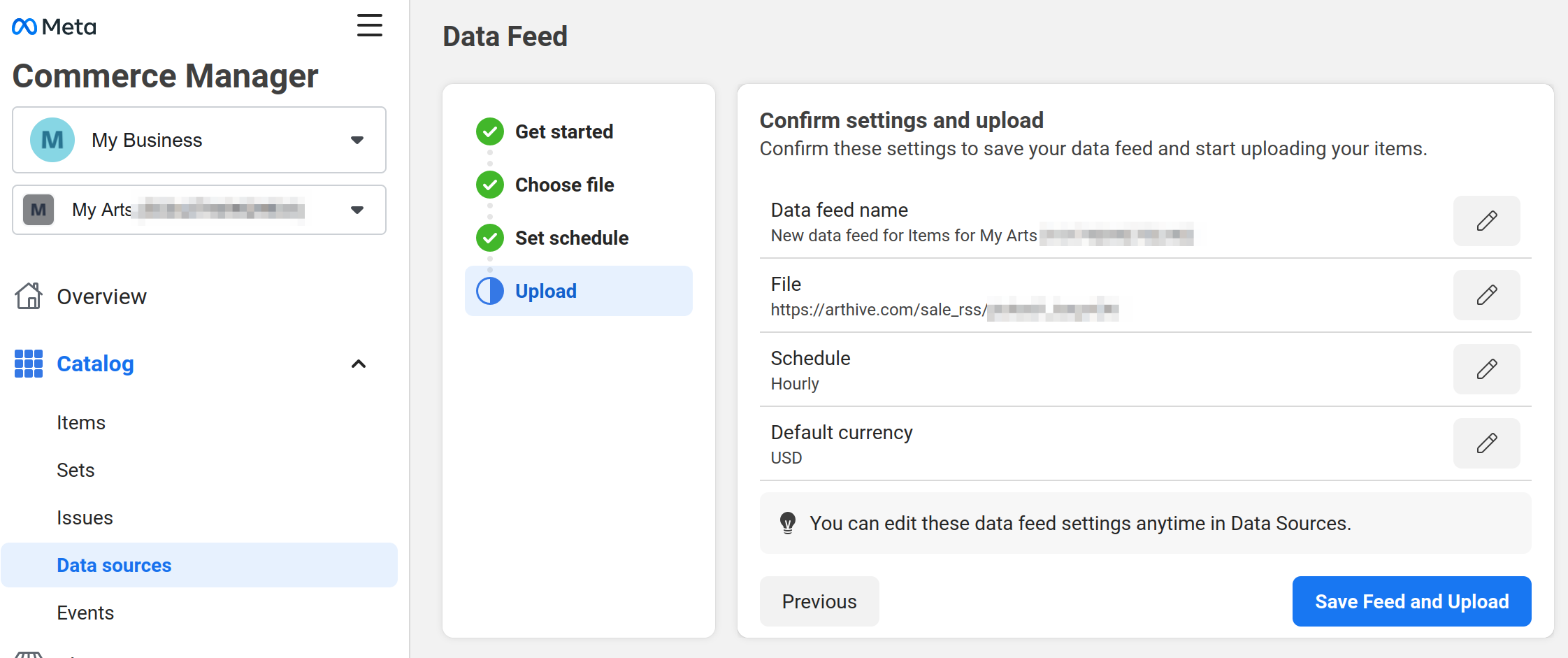Click the Previous button
The height and width of the screenshot is (658, 1568).
click(819, 601)
